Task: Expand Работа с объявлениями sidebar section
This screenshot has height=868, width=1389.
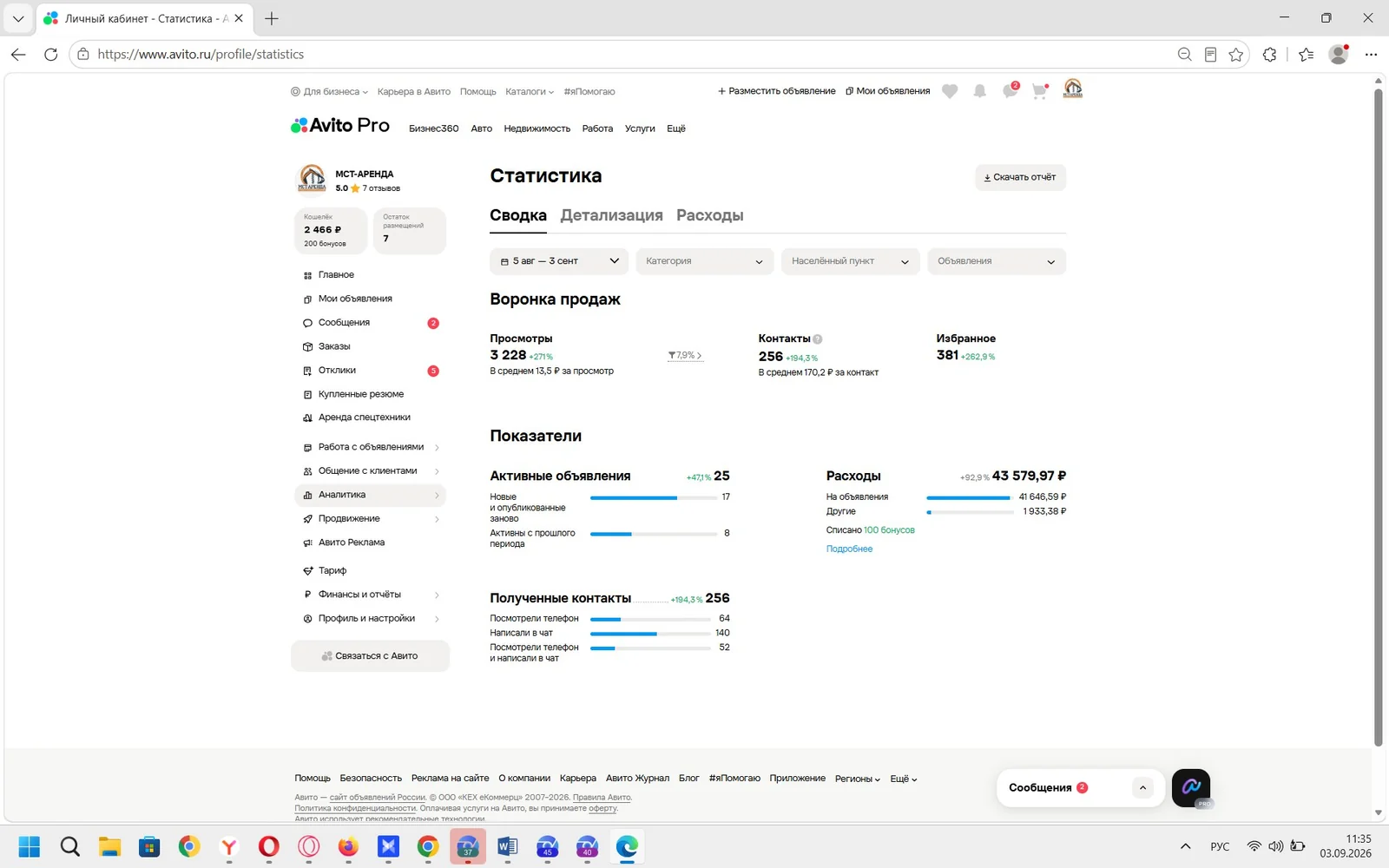Action: click(371, 447)
